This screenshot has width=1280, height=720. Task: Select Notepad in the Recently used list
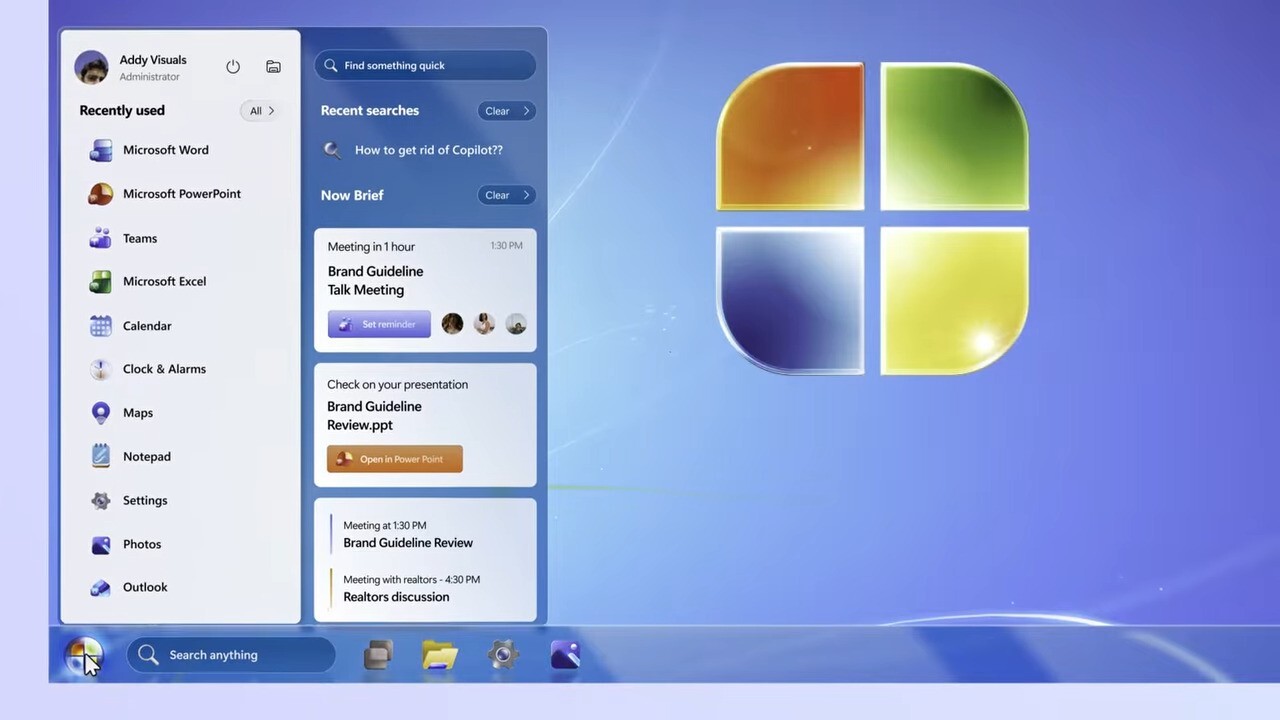[x=146, y=457]
